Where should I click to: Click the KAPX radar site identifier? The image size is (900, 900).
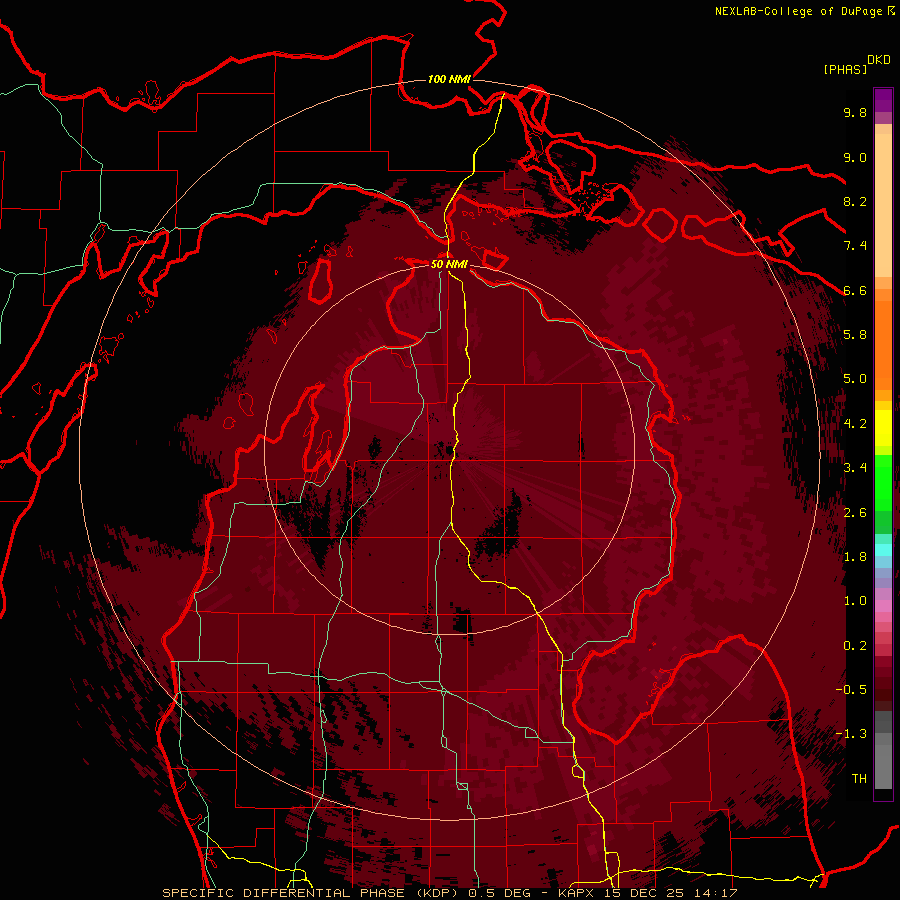577,893
